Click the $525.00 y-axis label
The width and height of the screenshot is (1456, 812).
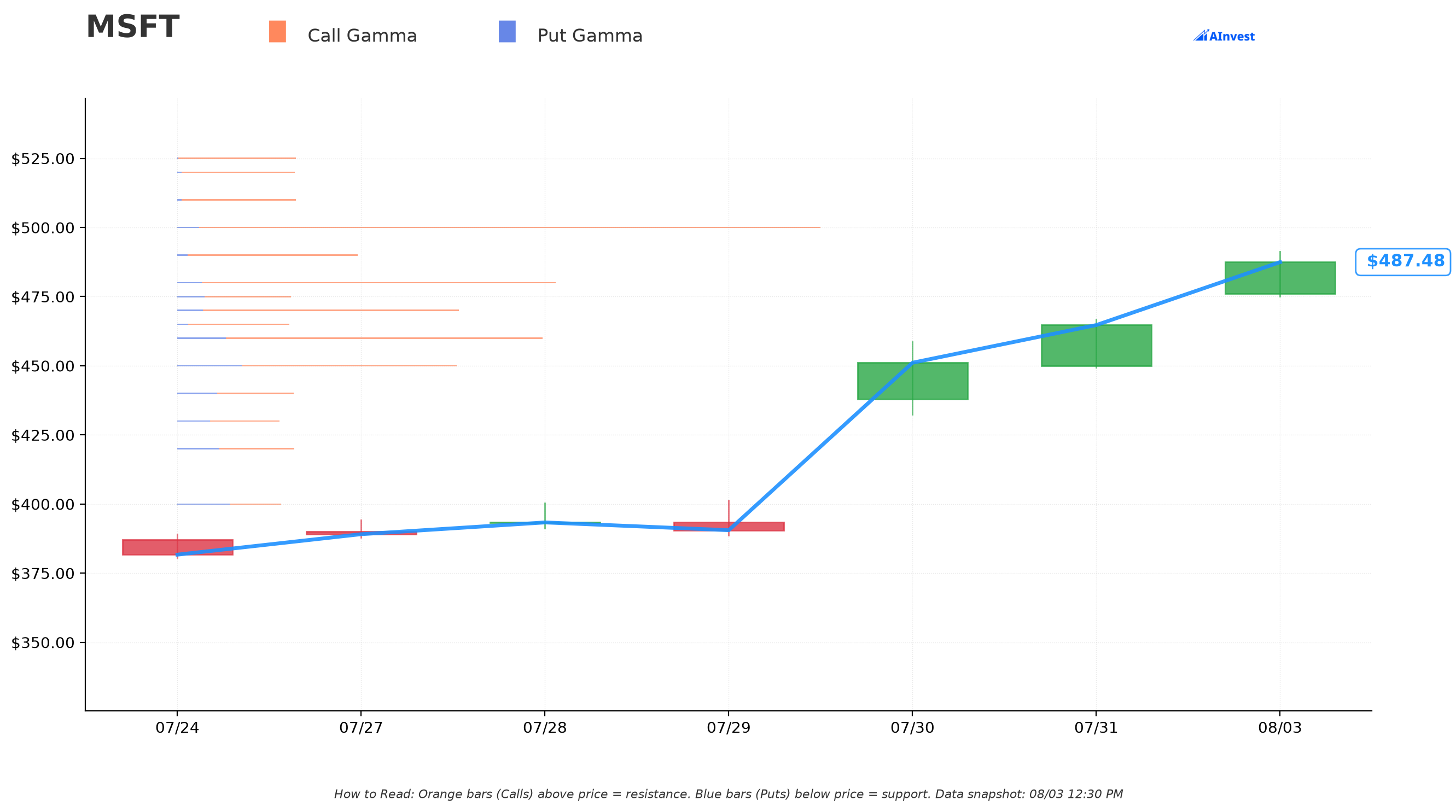43,159
